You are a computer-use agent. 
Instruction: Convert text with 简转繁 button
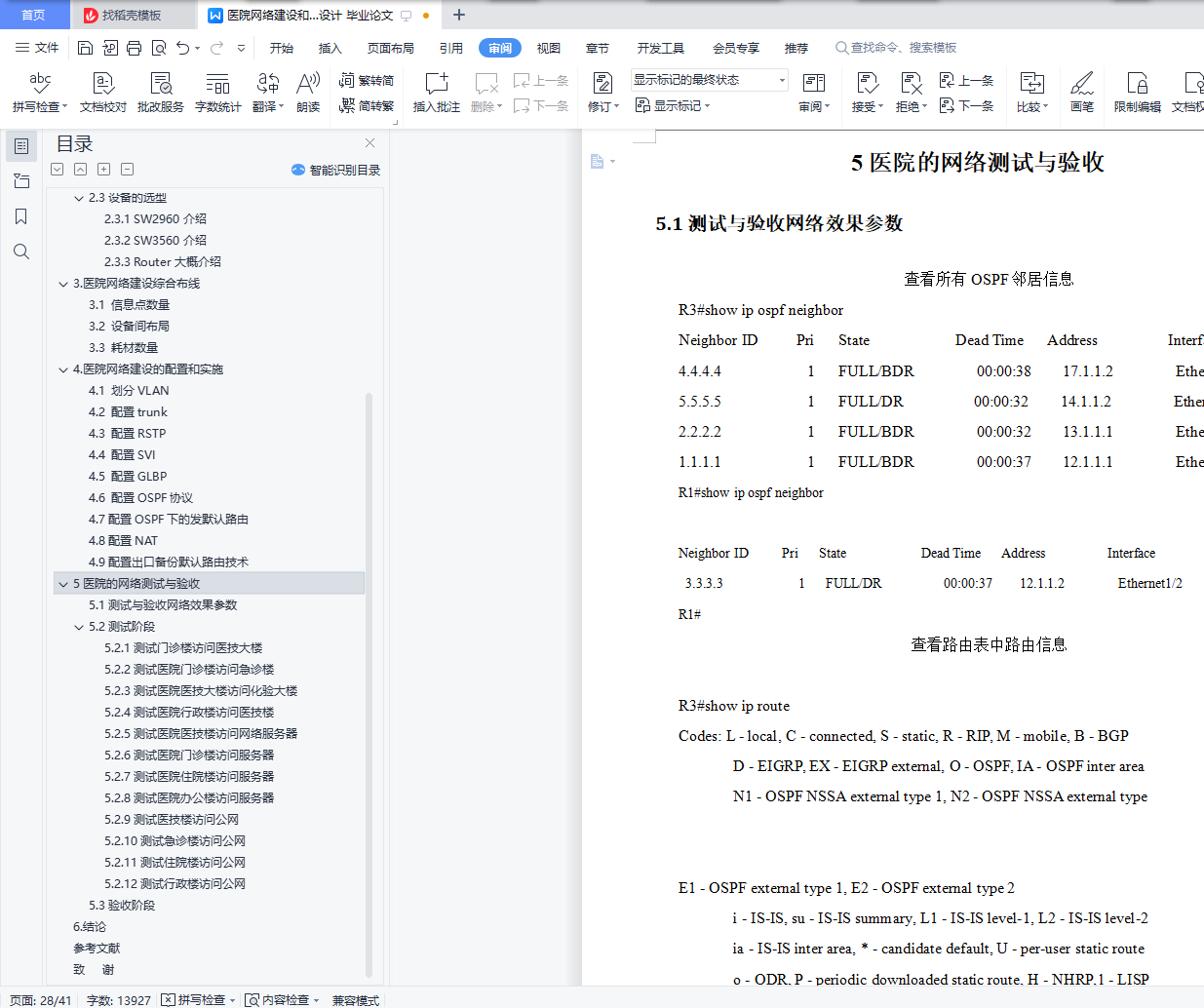click(x=367, y=105)
